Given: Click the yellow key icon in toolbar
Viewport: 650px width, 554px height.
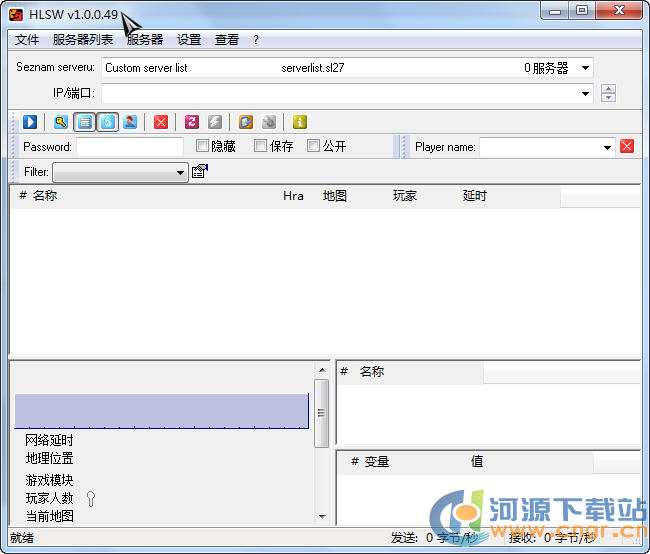Looking at the screenshot, I should [61, 122].
